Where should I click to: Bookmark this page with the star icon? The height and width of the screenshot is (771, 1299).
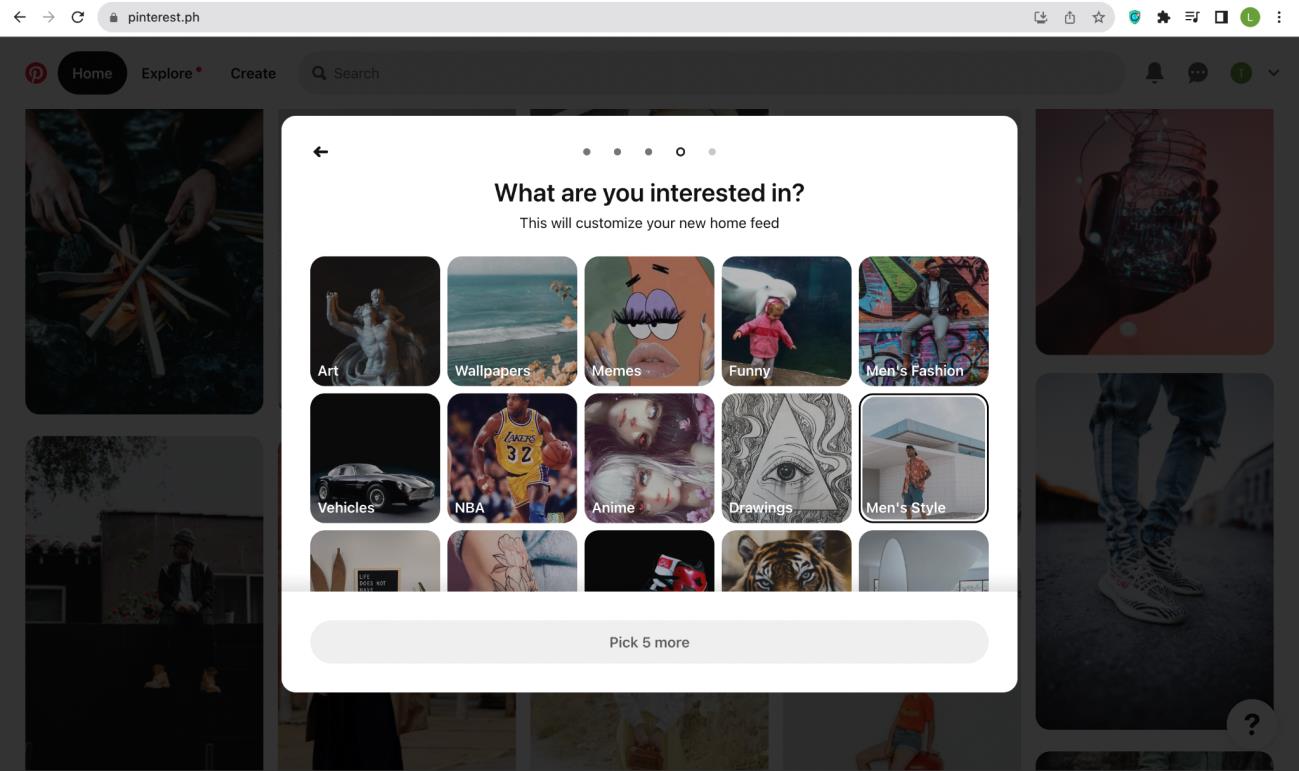pos(1098,17)
